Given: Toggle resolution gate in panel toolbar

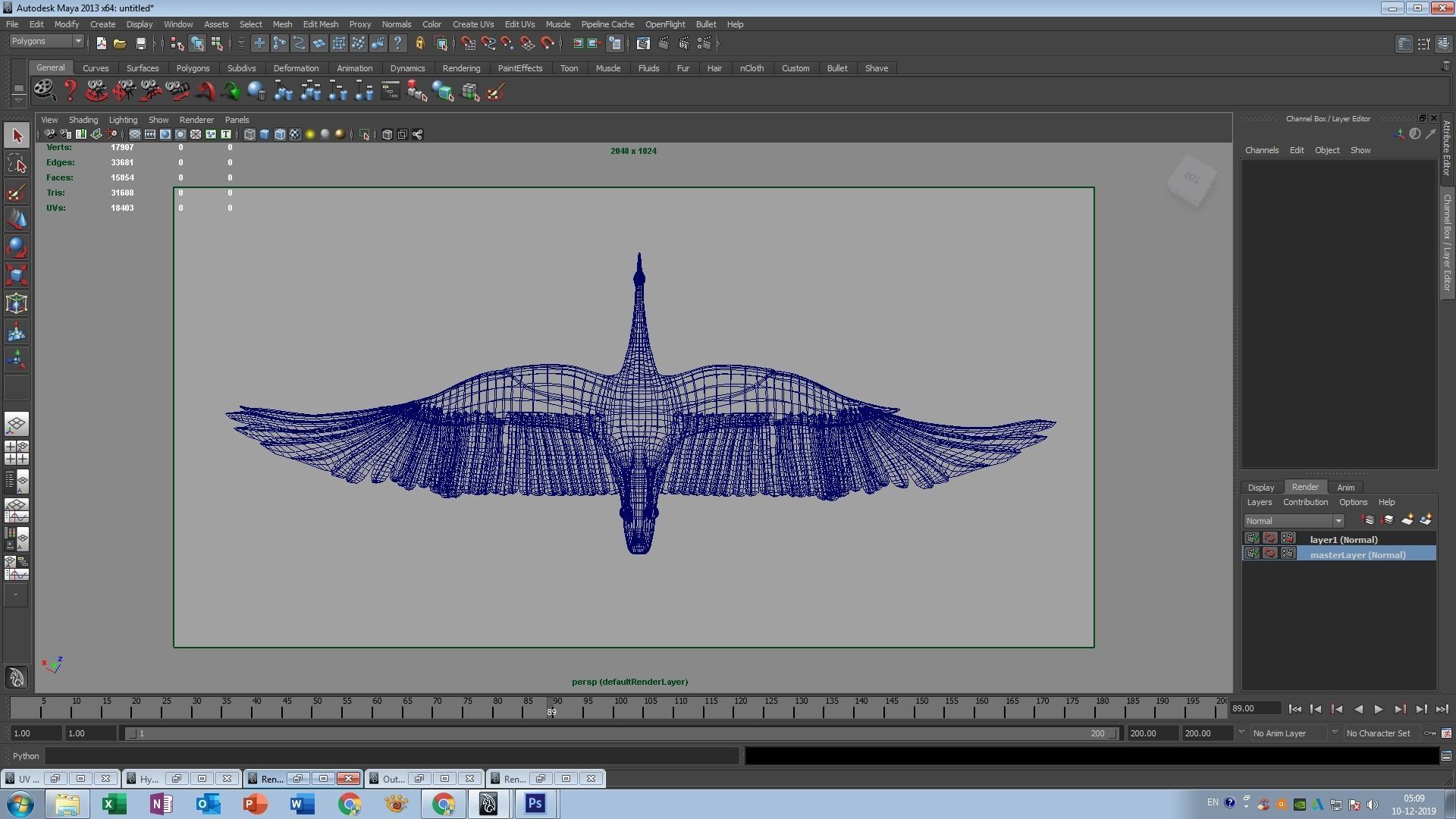Looking at the screenshot, I should coord(165,134).
